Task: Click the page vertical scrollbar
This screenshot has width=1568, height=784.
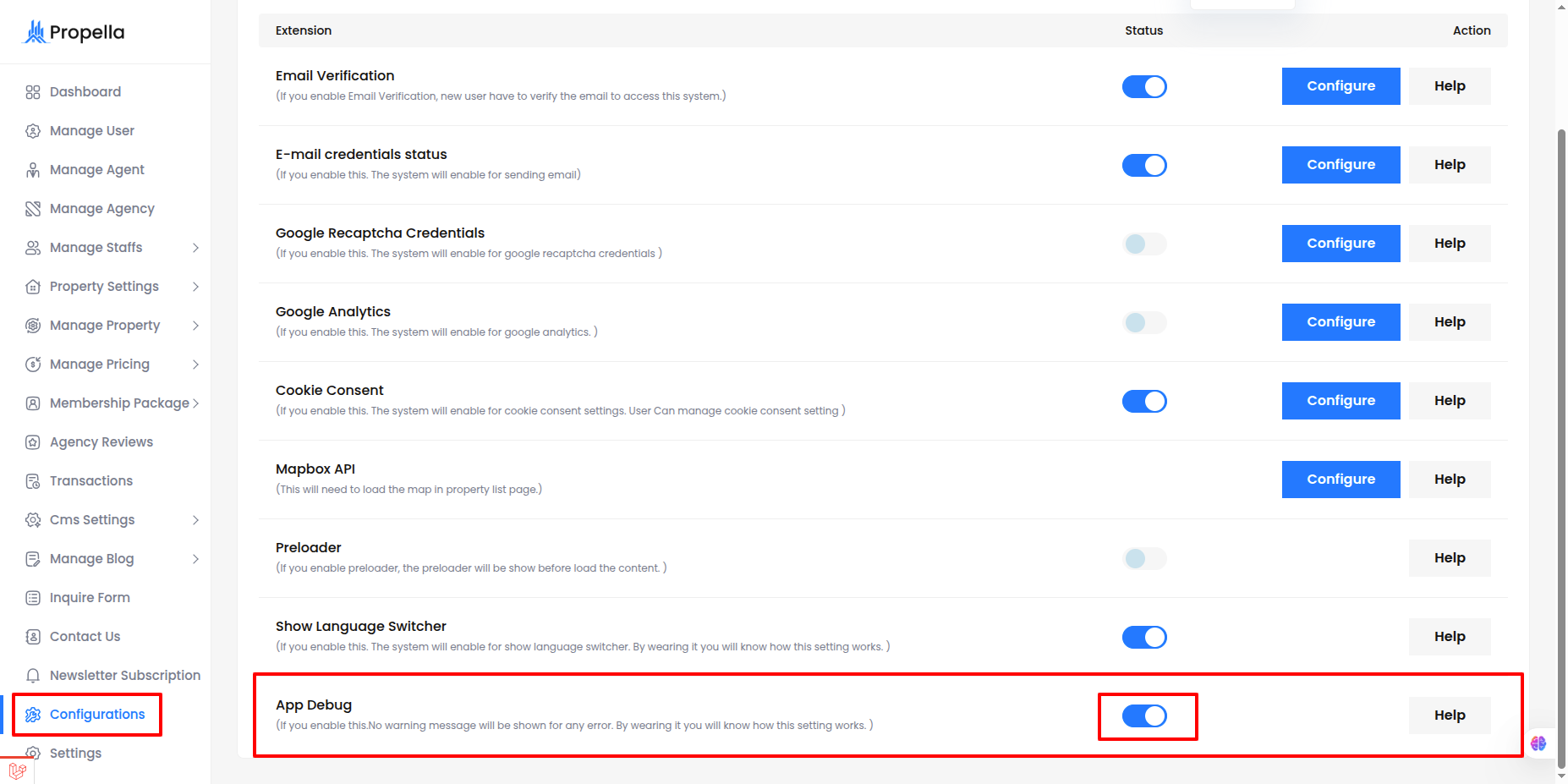Action: coord(1561,448)
